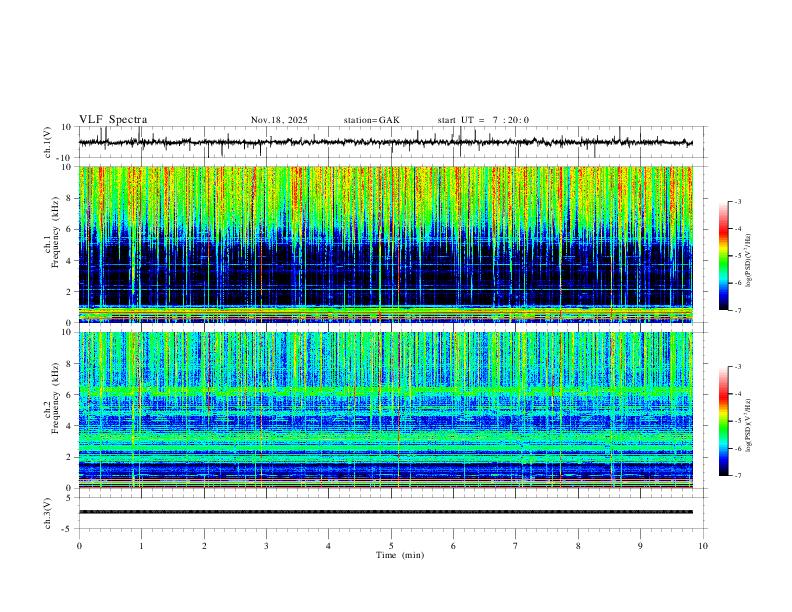The height and width of the screenshot is (612, 792).
Task: Click the ch.1 colorbar 'log(PSD)(V²/Hz)' label
Action: pos(748,260)
